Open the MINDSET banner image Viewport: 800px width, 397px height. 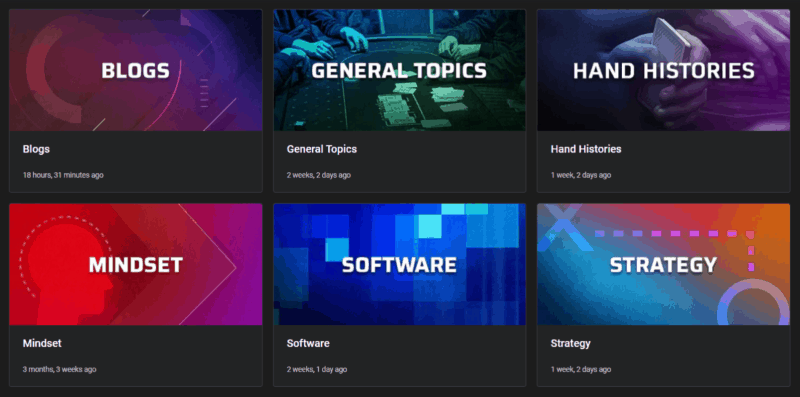tap(136, 264)
